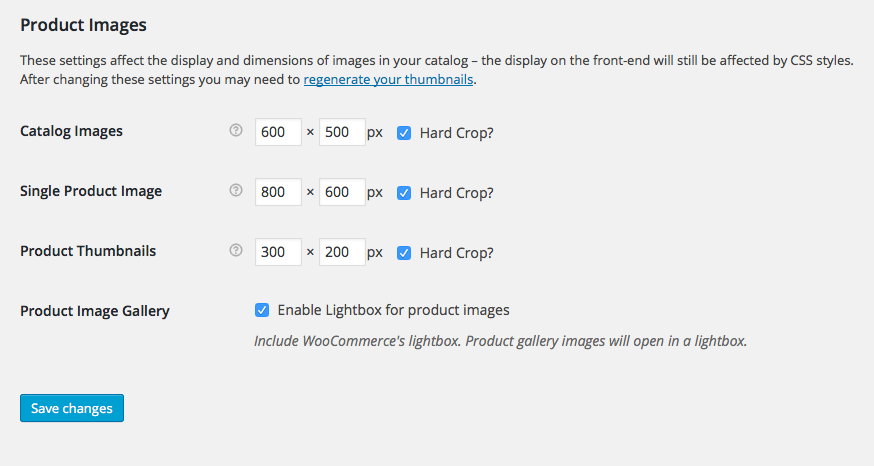
Task: Open the regenerate your thumbnails link
Action: point(389,80)
